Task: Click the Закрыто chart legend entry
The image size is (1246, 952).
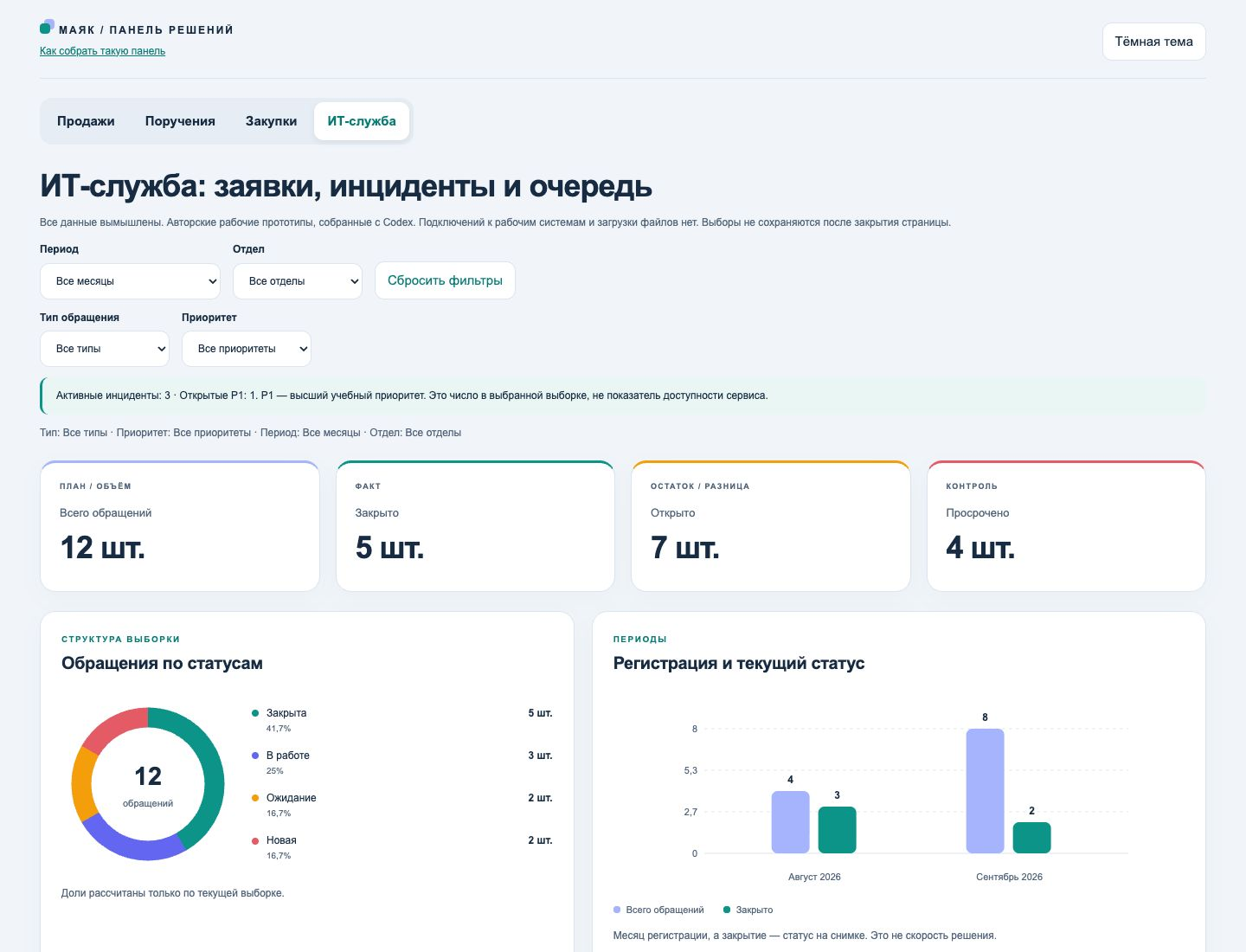Action: coord(748,910)
